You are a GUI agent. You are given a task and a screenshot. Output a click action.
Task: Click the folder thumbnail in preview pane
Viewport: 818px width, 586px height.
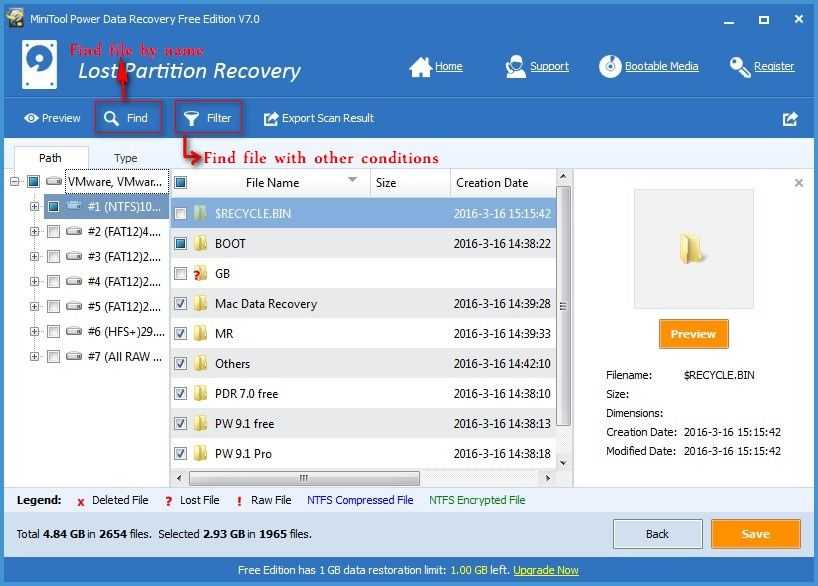(x=693, y=249)
